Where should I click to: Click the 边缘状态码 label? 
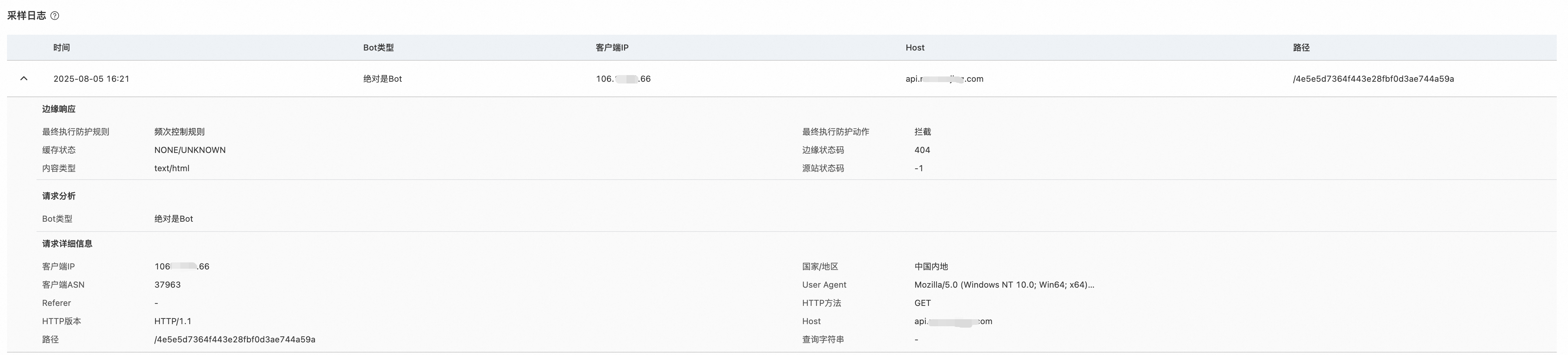(823, 150)
